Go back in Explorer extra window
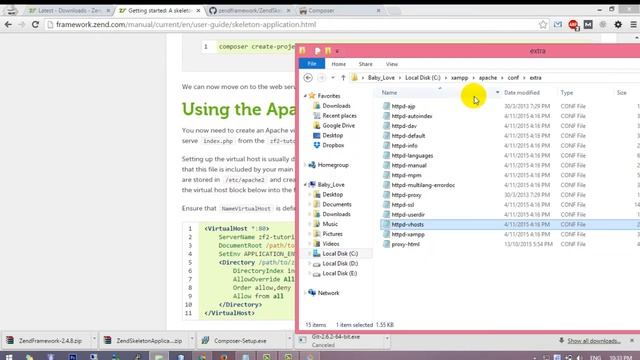 pos(308,78)
